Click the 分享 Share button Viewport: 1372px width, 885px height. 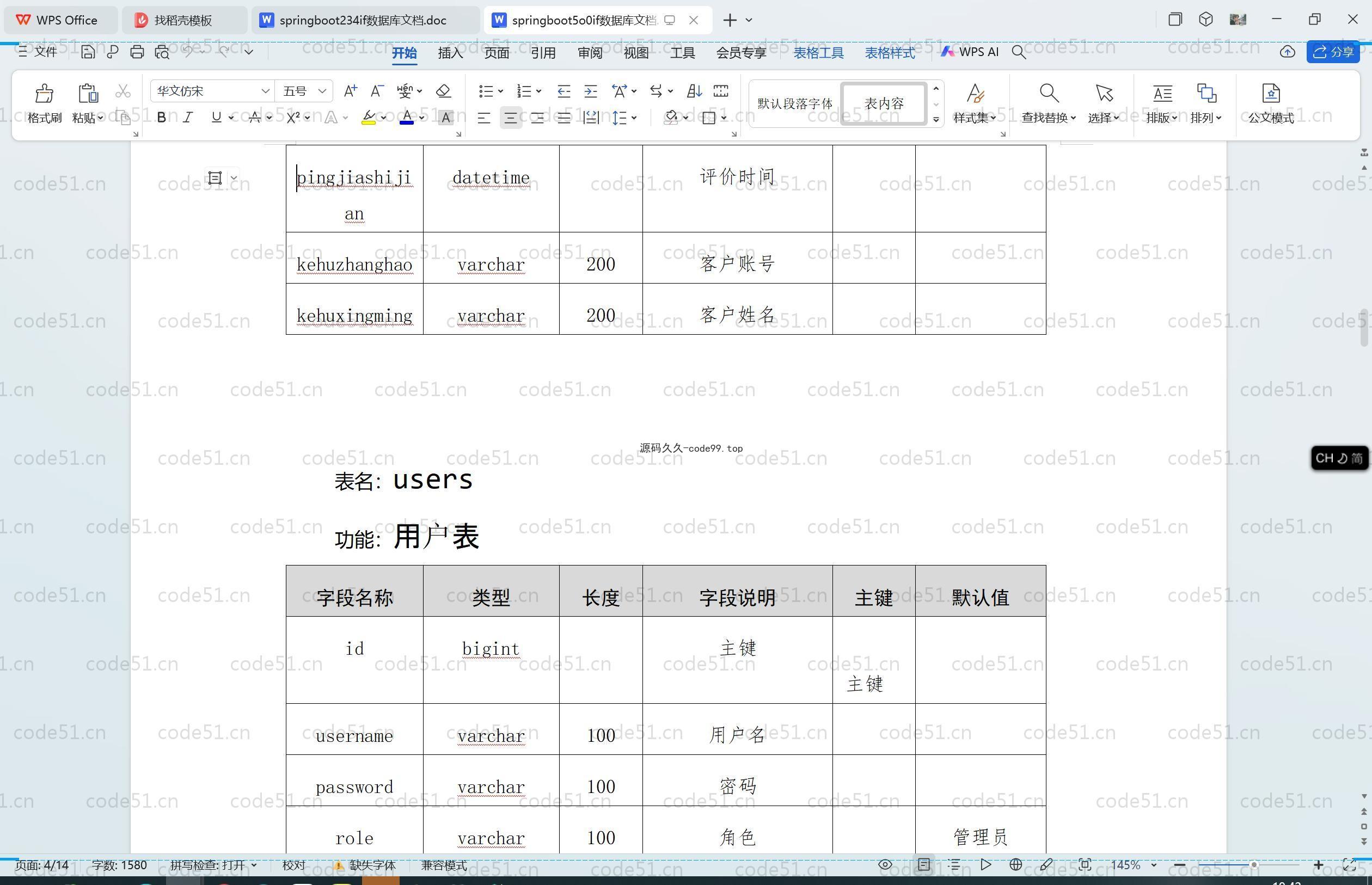[1333, 52]
